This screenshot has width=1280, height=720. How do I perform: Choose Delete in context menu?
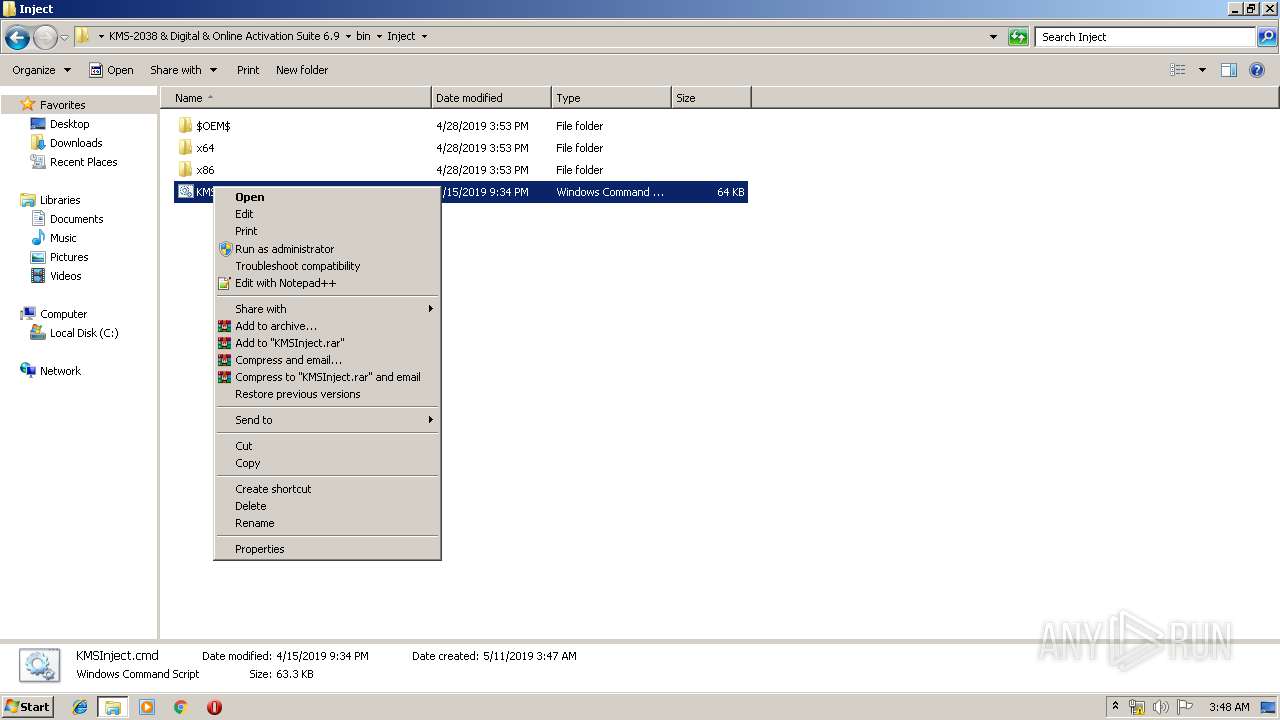(x=328, y=506)
